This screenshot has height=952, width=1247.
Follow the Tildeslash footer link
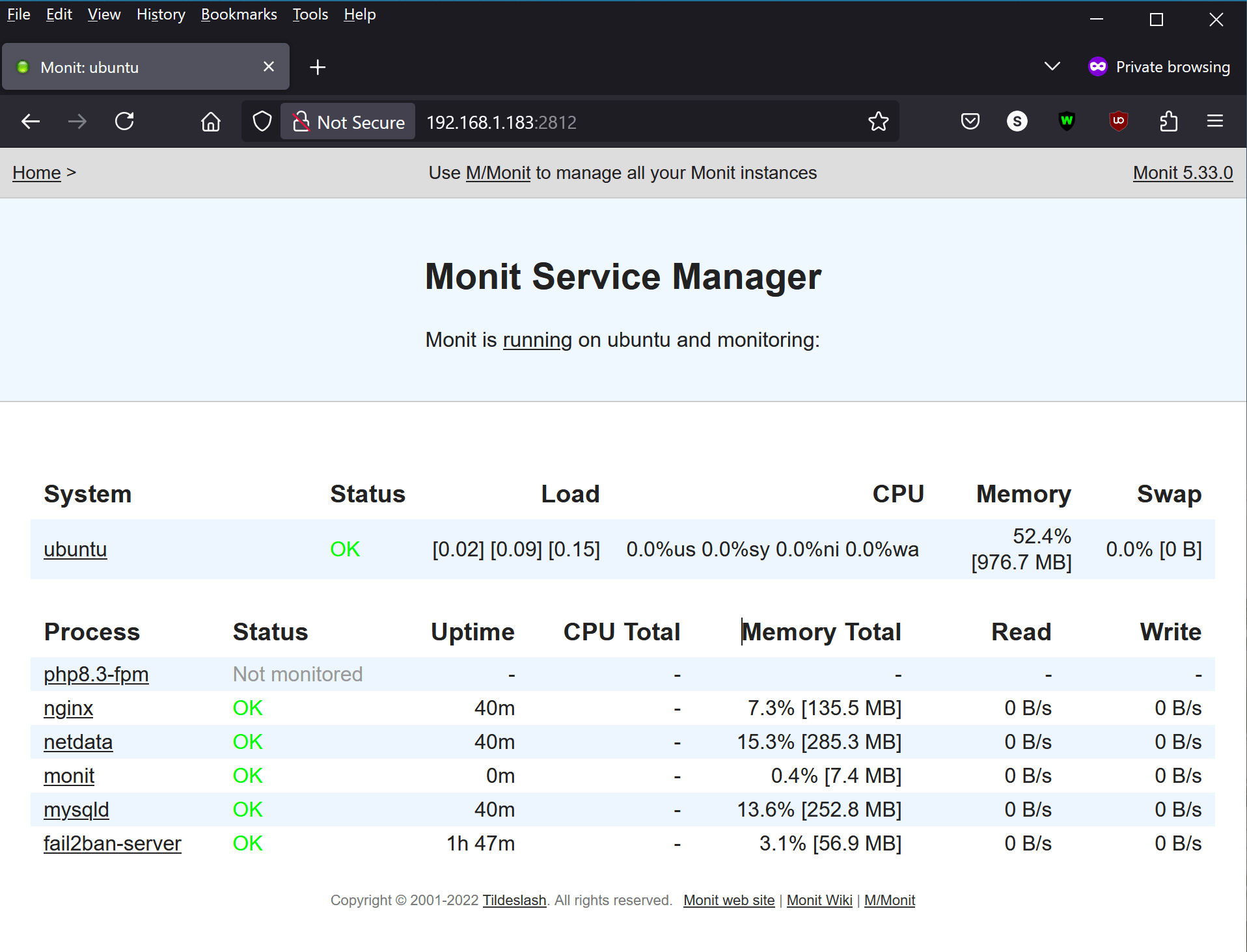pos(514,901)
